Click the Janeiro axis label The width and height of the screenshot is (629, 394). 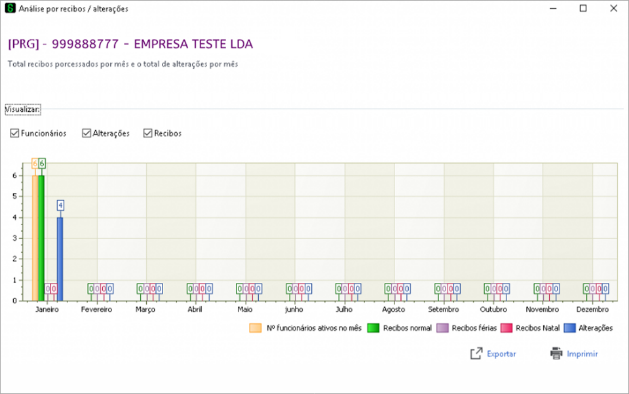tap(47, 309)
